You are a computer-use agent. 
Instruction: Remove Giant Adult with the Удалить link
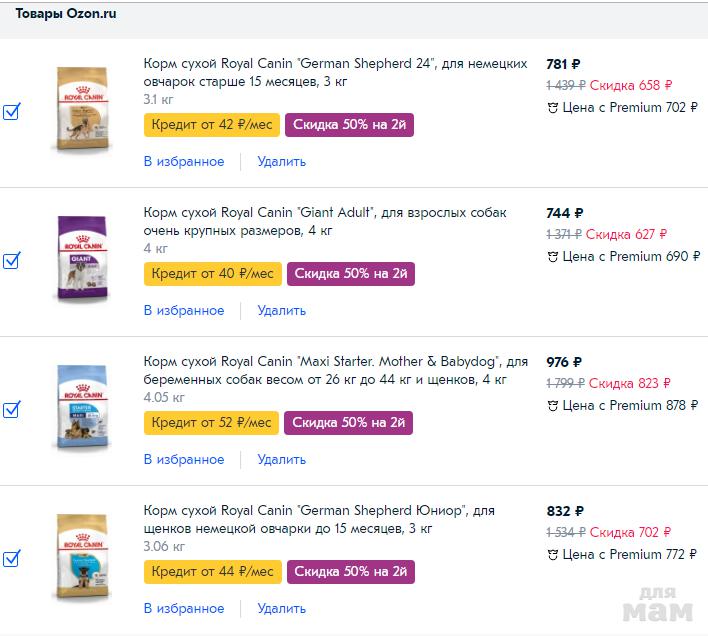click(x=281, y=310)
